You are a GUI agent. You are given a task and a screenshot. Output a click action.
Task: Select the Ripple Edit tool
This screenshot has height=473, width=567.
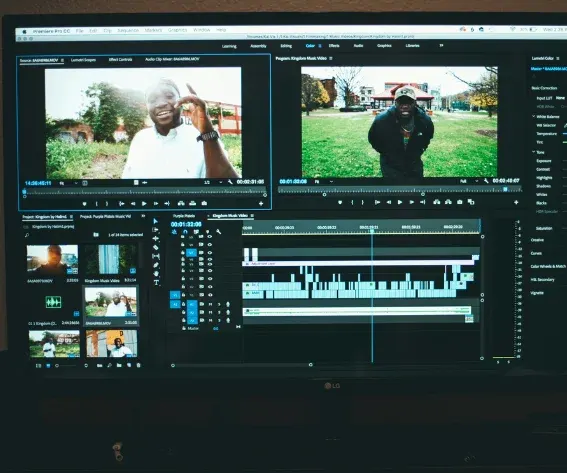coord(156,239)
